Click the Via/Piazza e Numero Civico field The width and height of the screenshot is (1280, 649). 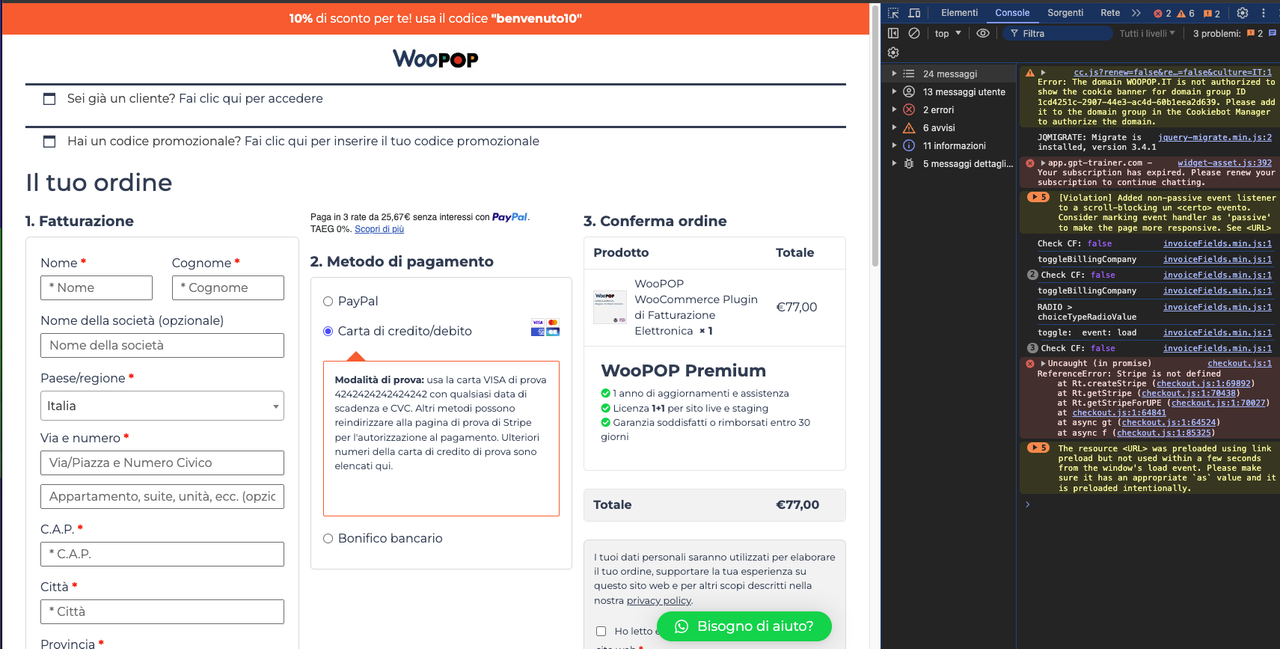pos(162,463)
